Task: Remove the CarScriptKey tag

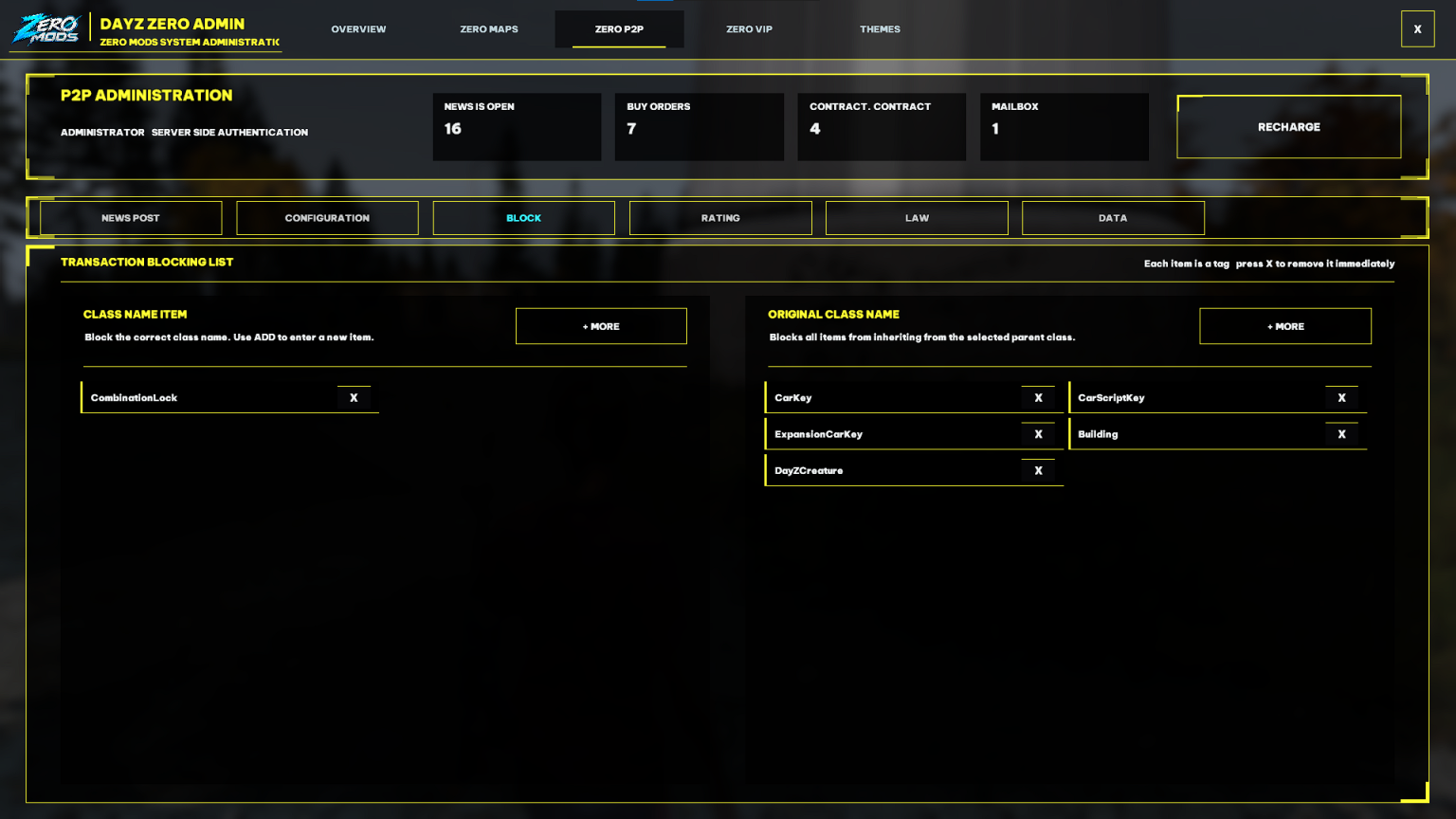Action: point(1341,398)
